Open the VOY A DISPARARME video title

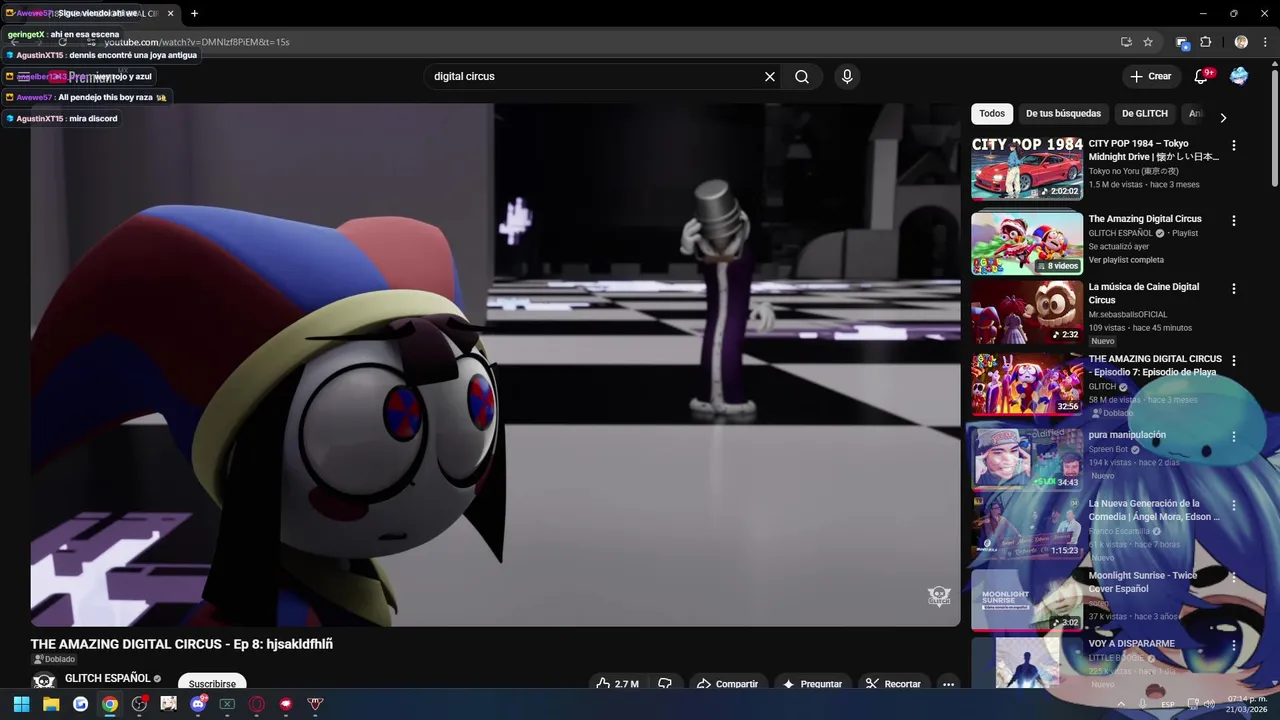click(1131, 643)
